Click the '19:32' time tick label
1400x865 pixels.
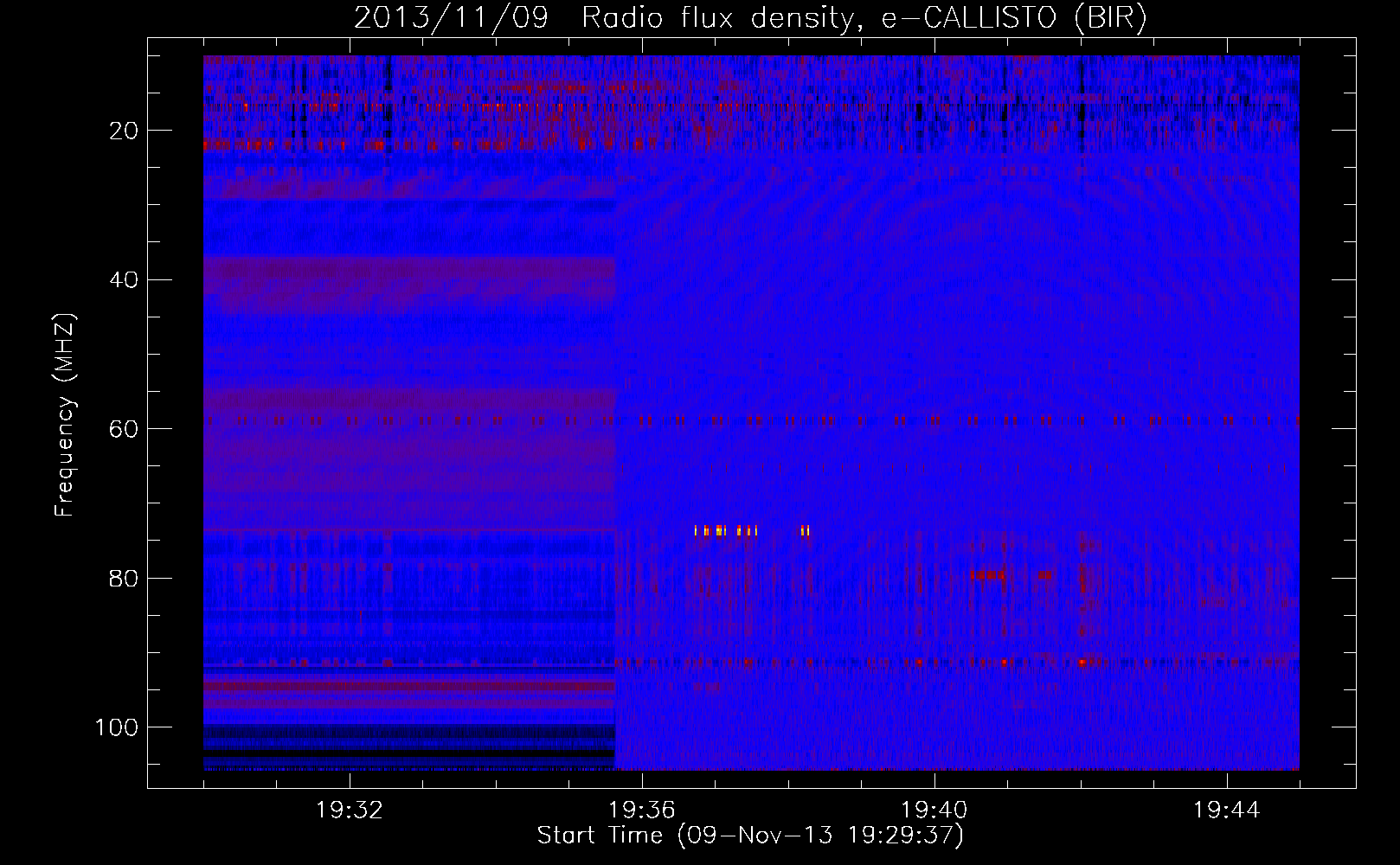coord(349,811)
